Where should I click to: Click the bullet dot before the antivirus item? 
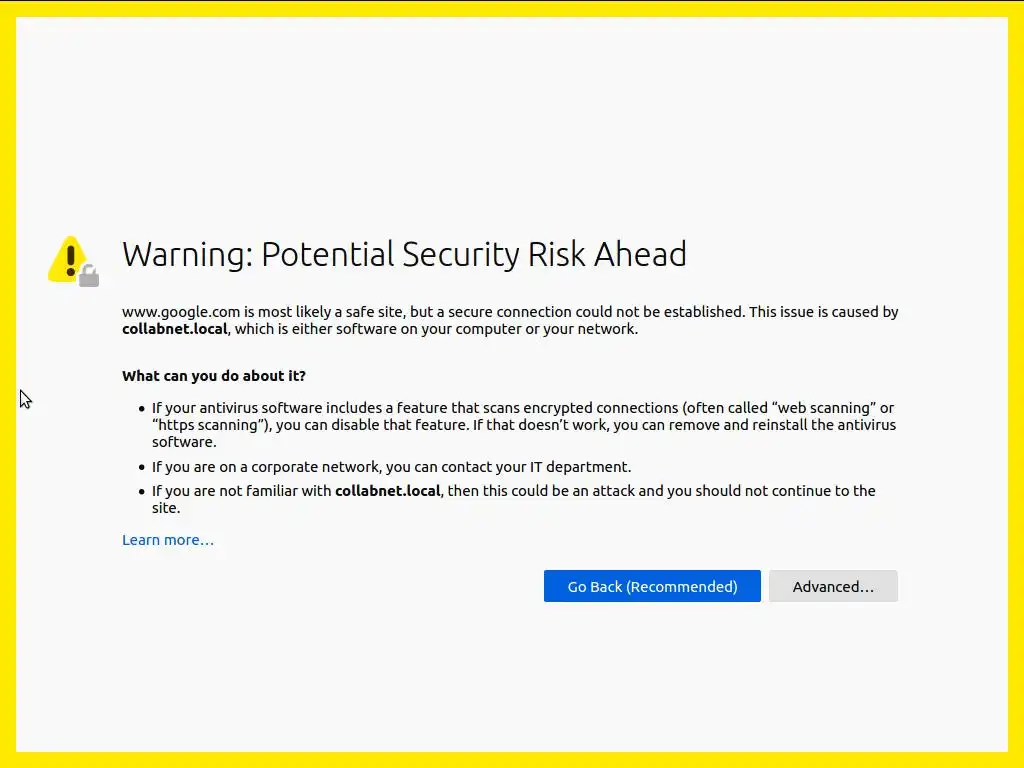141,409
